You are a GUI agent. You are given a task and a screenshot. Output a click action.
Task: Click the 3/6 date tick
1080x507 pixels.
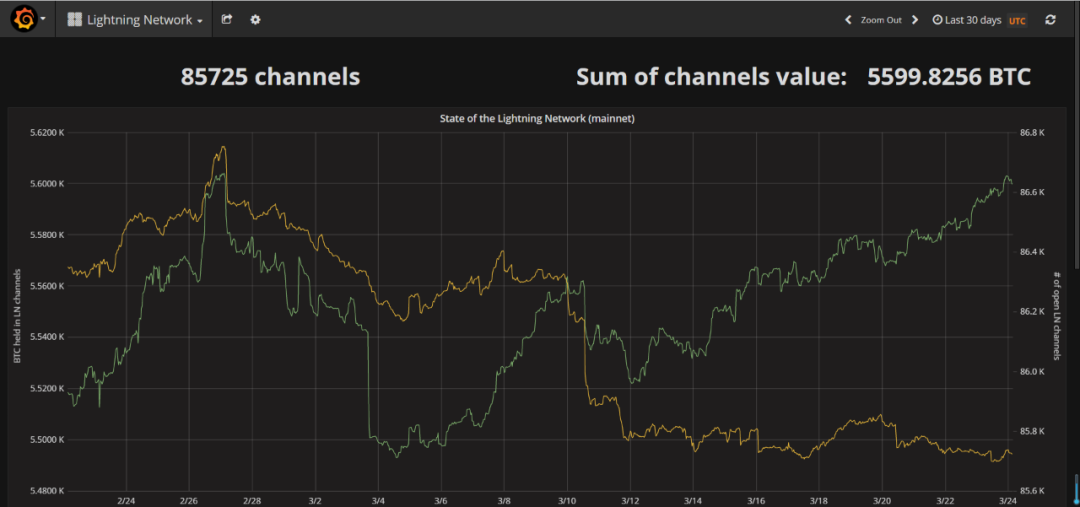[442, 501]
